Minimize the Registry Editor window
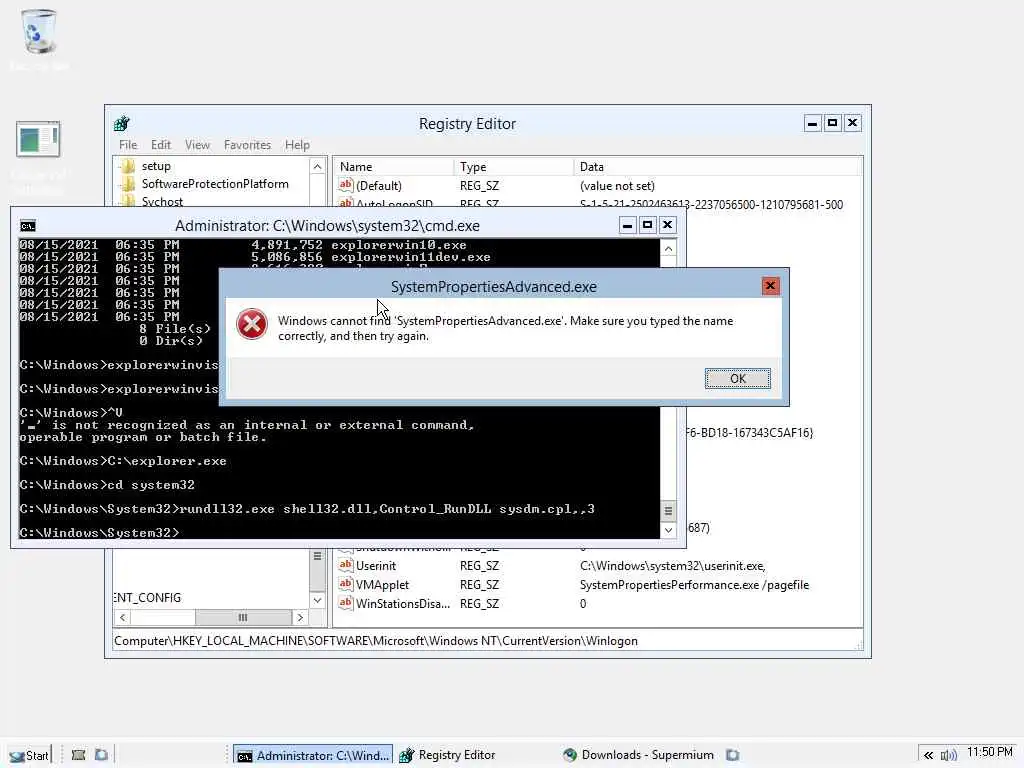The width and height of the screenshot is (1024, 768). [x=812, y=123]
